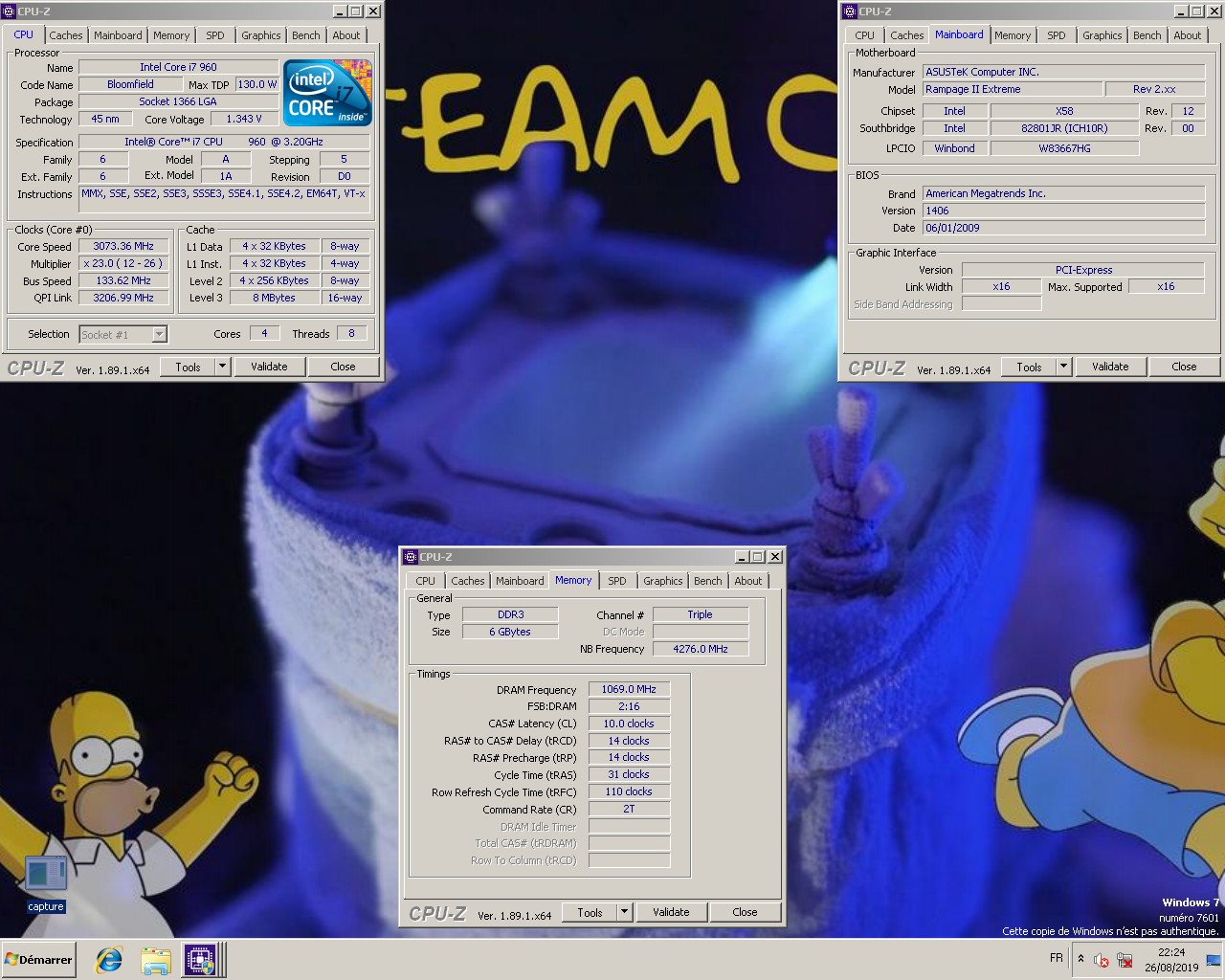Click Validate in the Mainboard window
Viewport: 1225px width, 980px height.
coord(1110,367)
